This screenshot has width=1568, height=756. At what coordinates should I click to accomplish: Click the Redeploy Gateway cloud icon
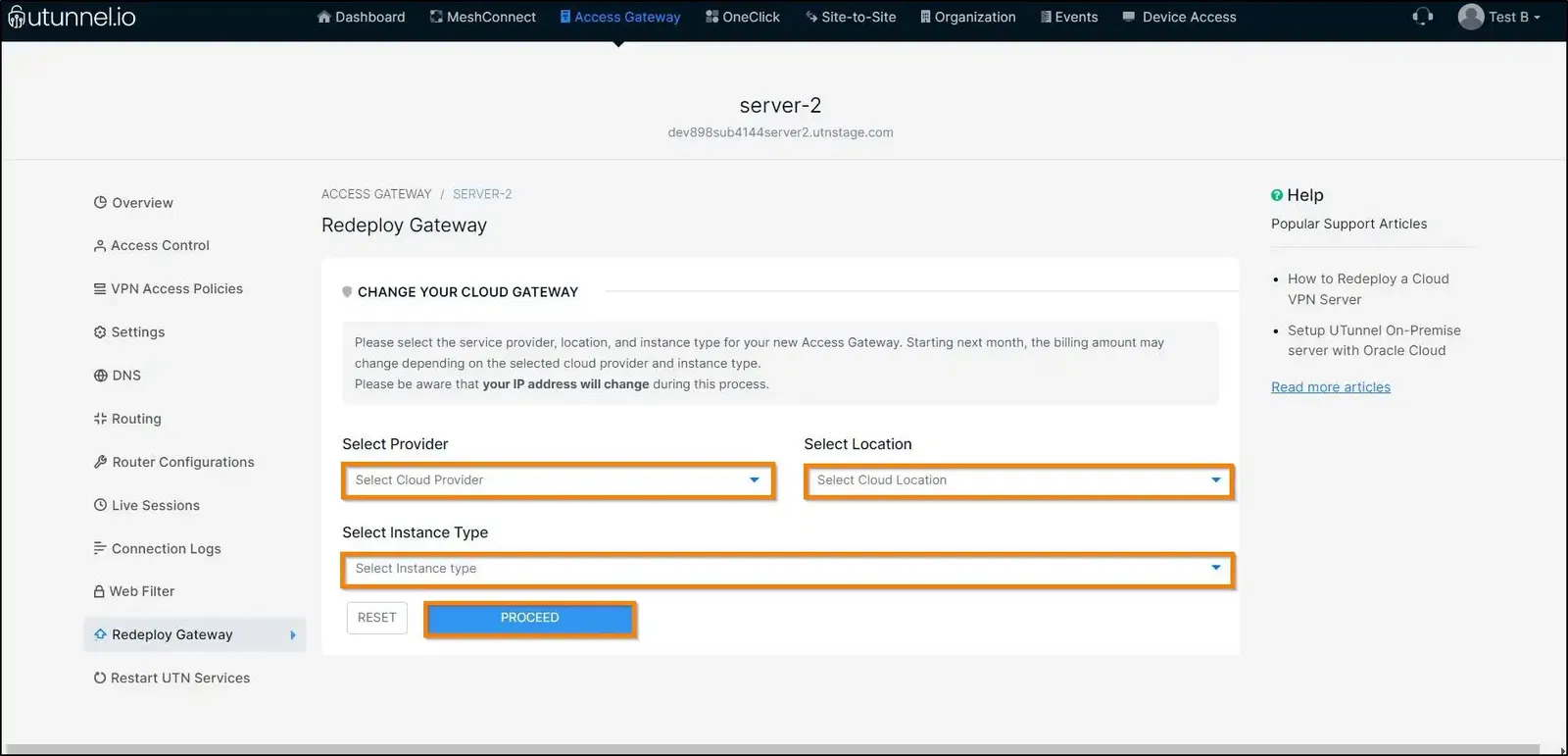coord(100,634)
